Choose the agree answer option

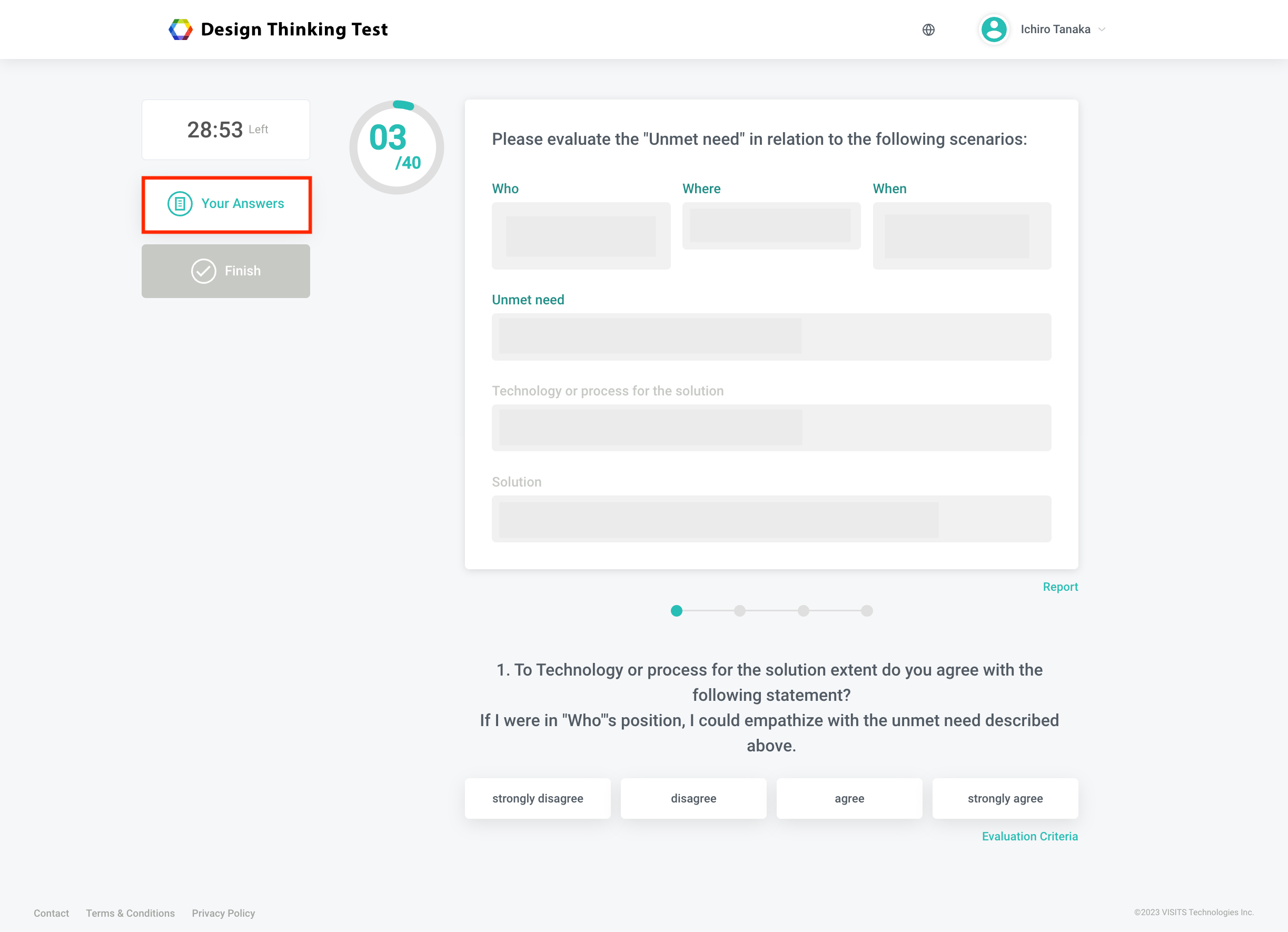click(849, 798)
